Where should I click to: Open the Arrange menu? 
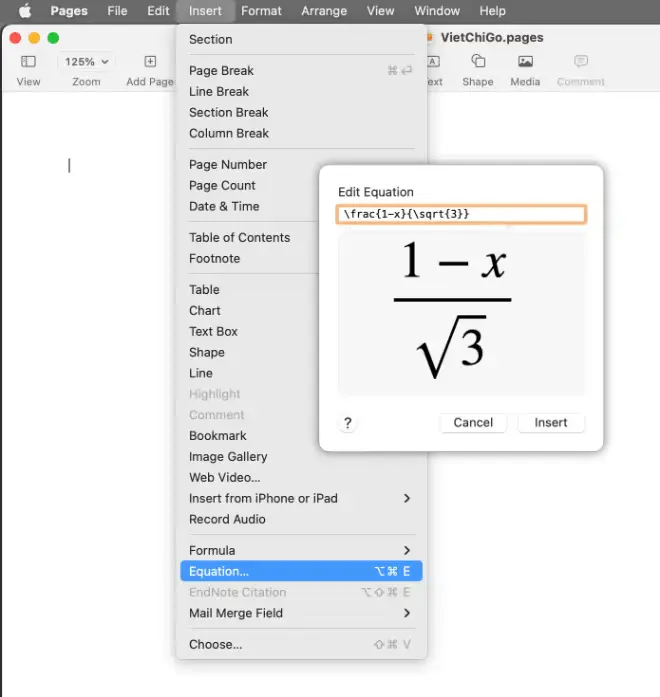(324, 11)
